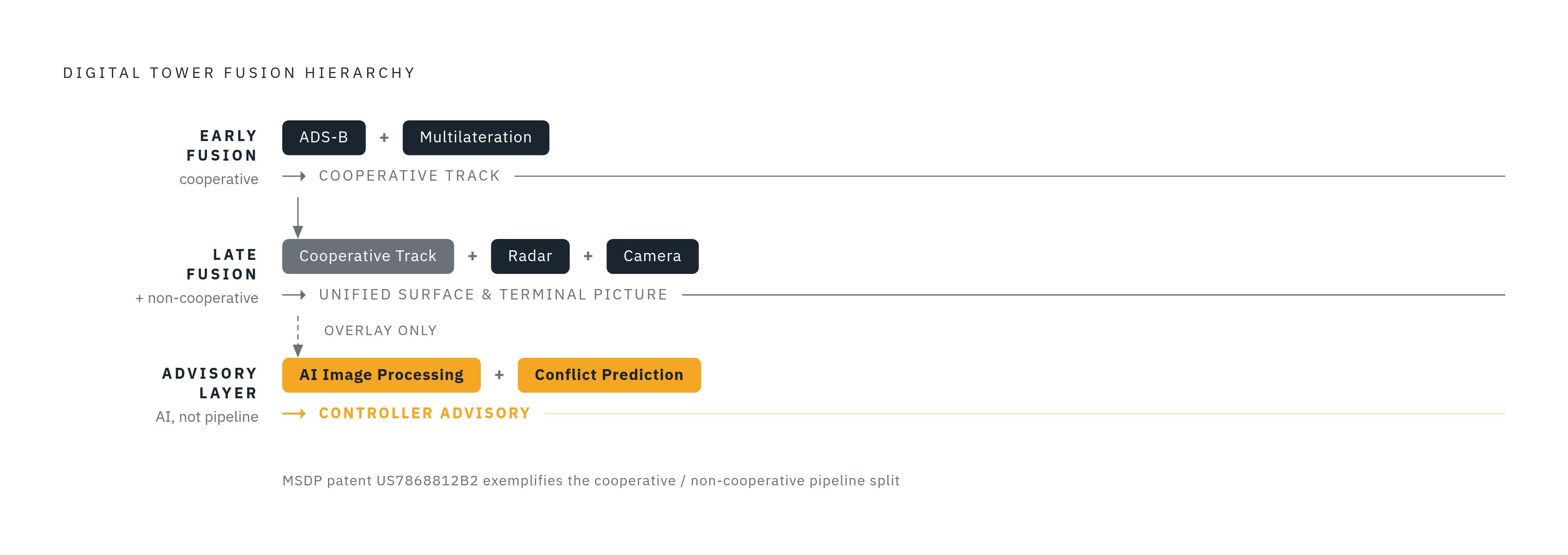Select the AI Image Processing box

pyautogui.click(x=382, y=375)
